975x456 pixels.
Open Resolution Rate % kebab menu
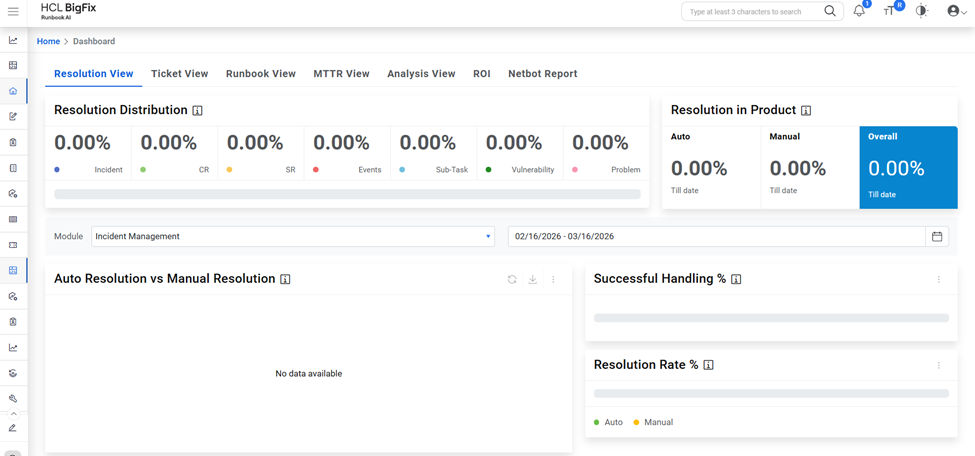939,365
